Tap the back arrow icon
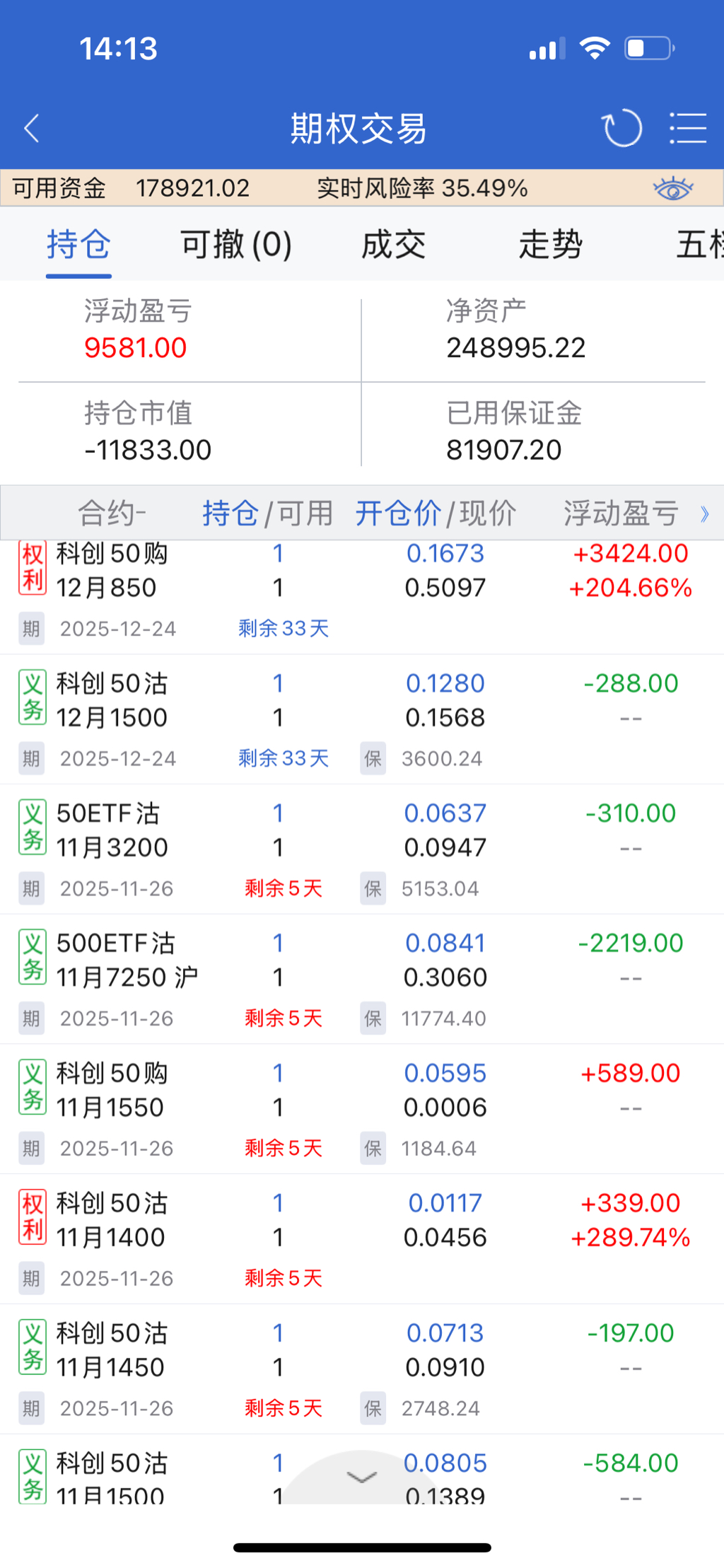This screenshot has width=724, height=1568. pyautogui.click(x=32, y=129)
